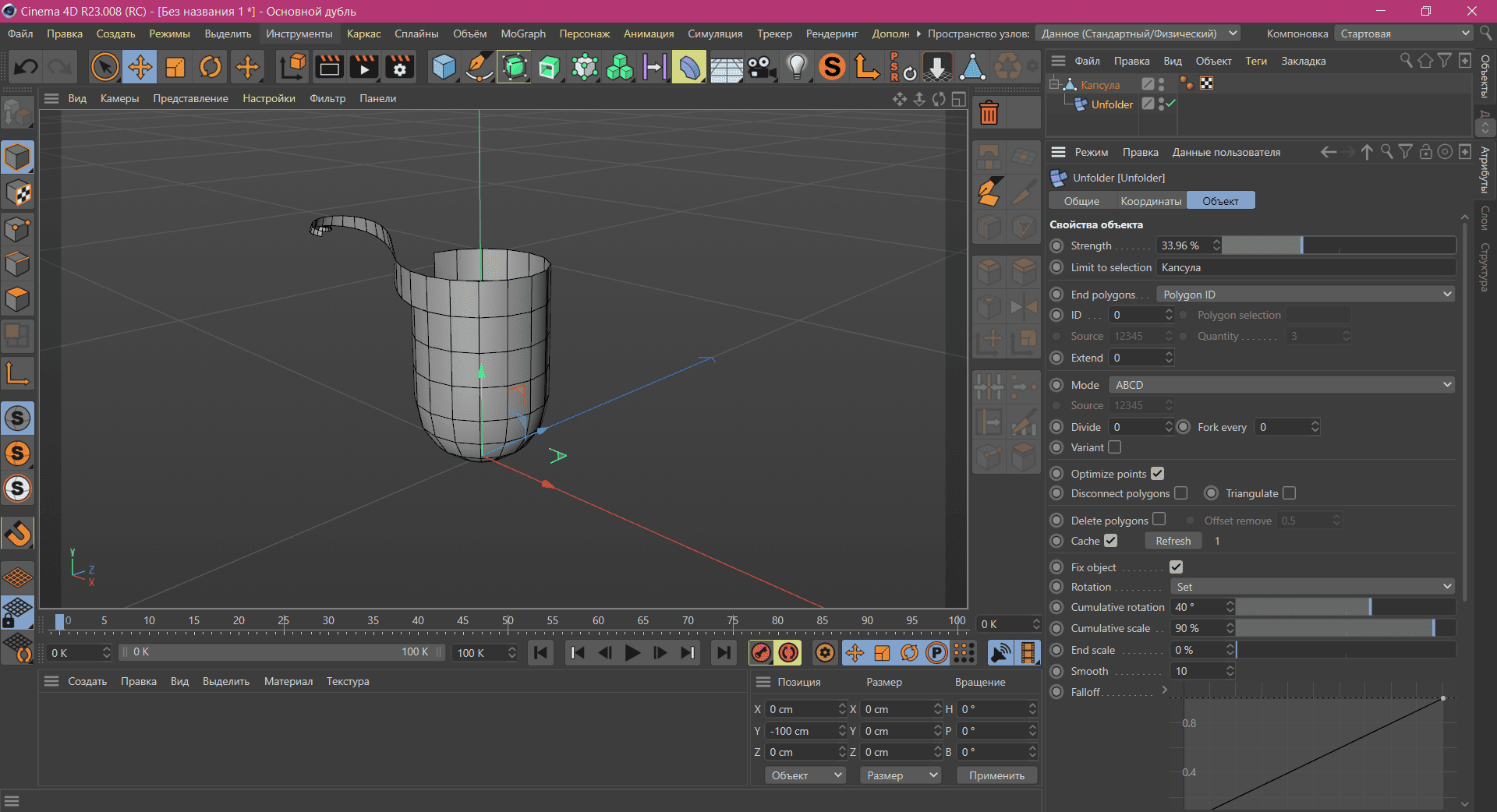Click the trash can delete icon

pos(989,114)
